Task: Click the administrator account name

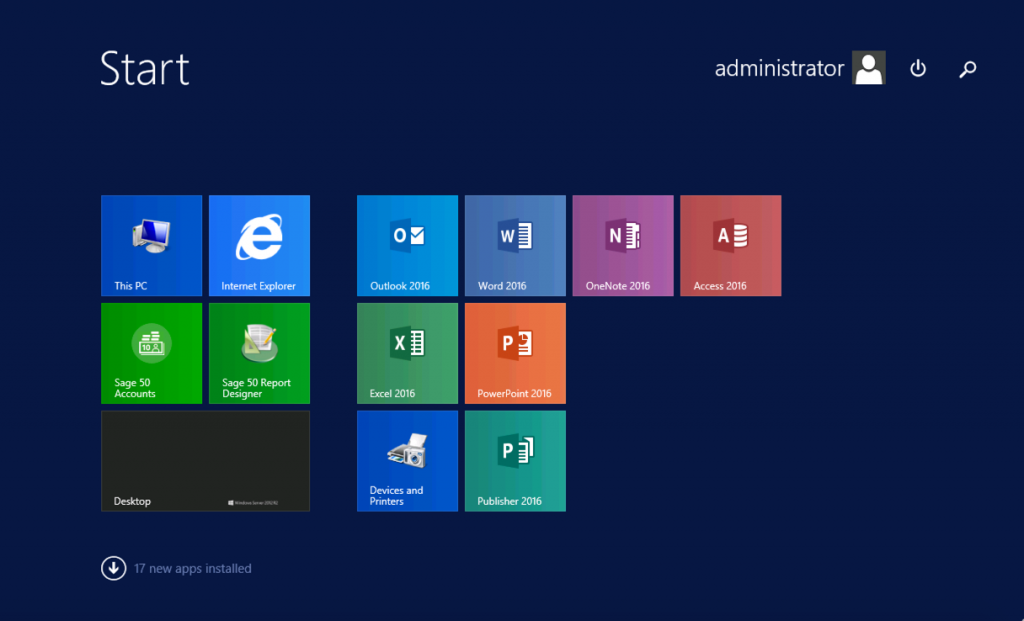Action: [778, 68]
